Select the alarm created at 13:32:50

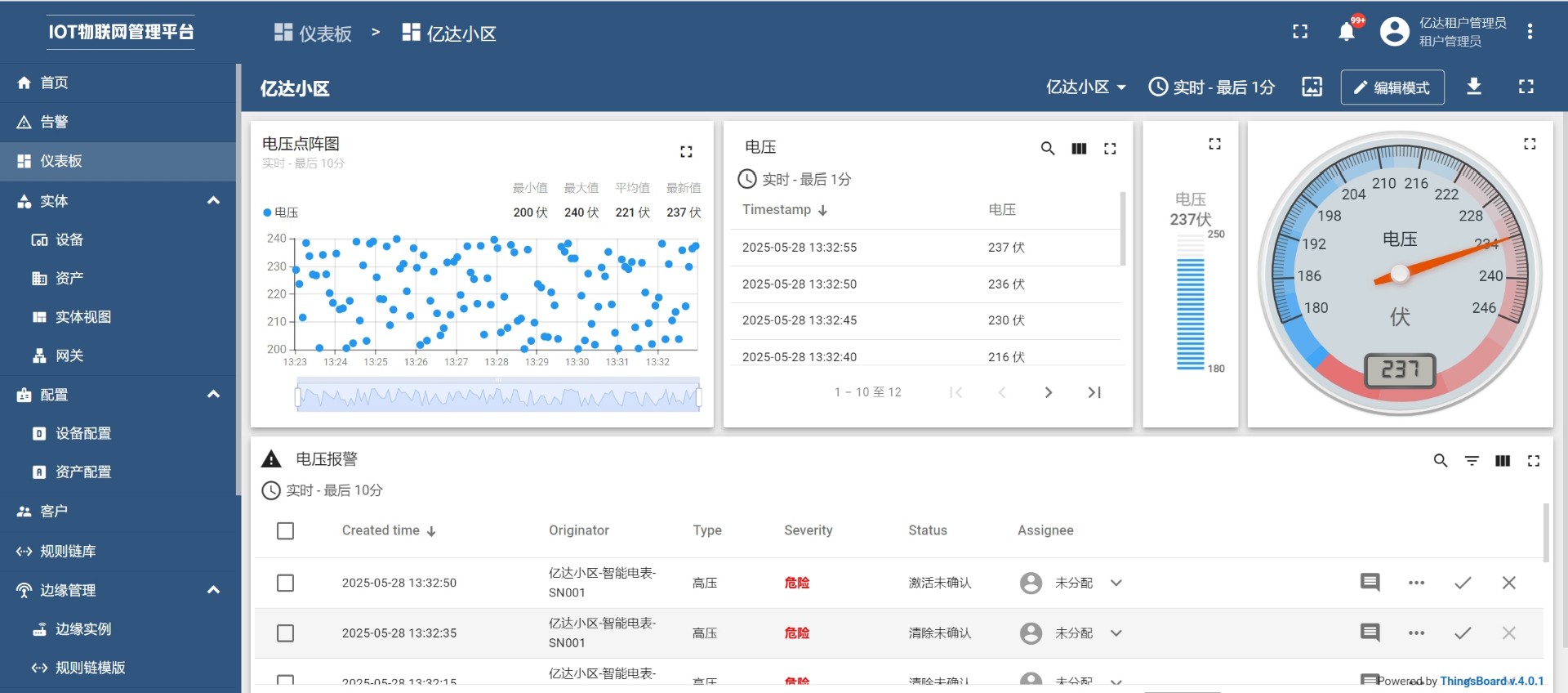point(285,583)
